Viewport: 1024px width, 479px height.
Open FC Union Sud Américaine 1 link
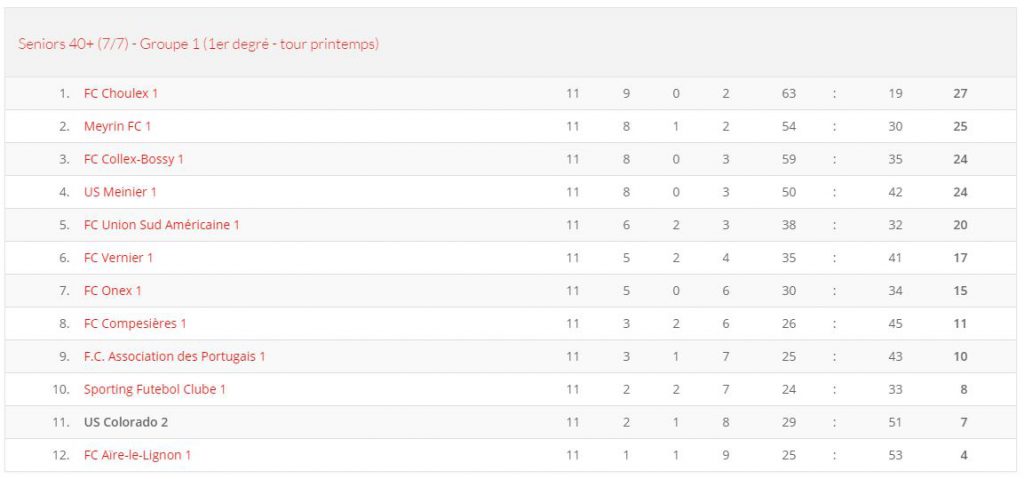coord(161,225)
